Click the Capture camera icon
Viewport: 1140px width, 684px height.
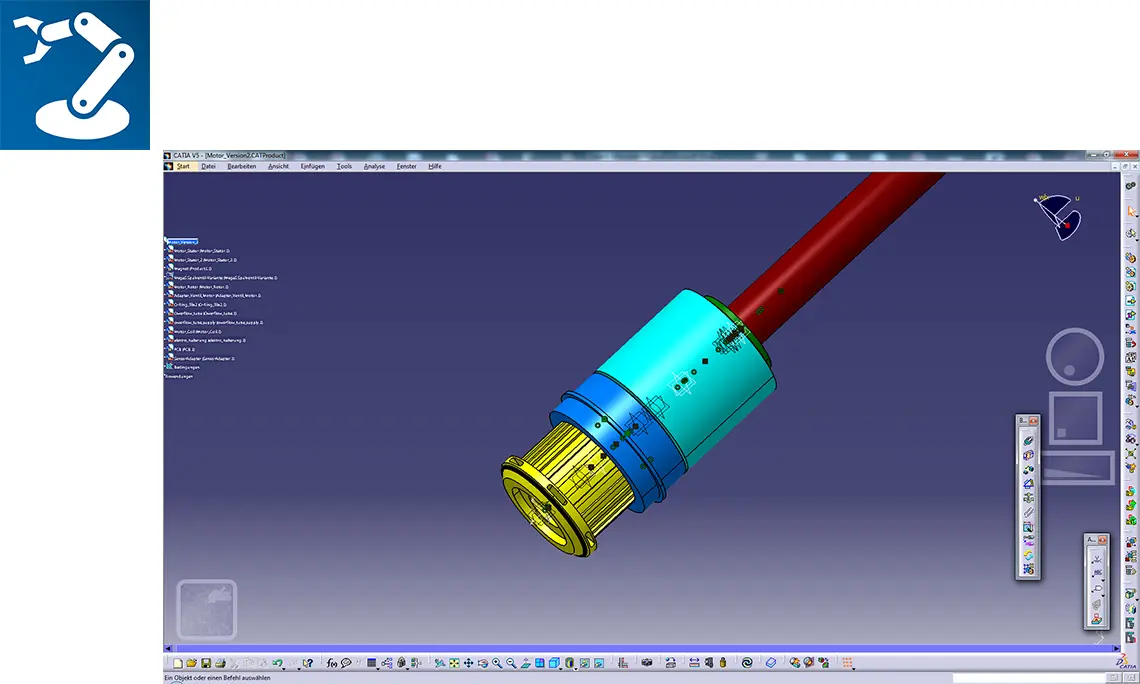click(x=646, y=663)
